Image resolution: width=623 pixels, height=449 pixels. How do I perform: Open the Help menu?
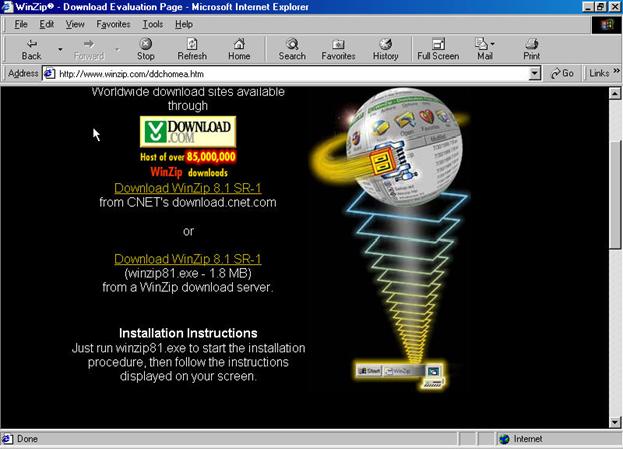point(184,24)
